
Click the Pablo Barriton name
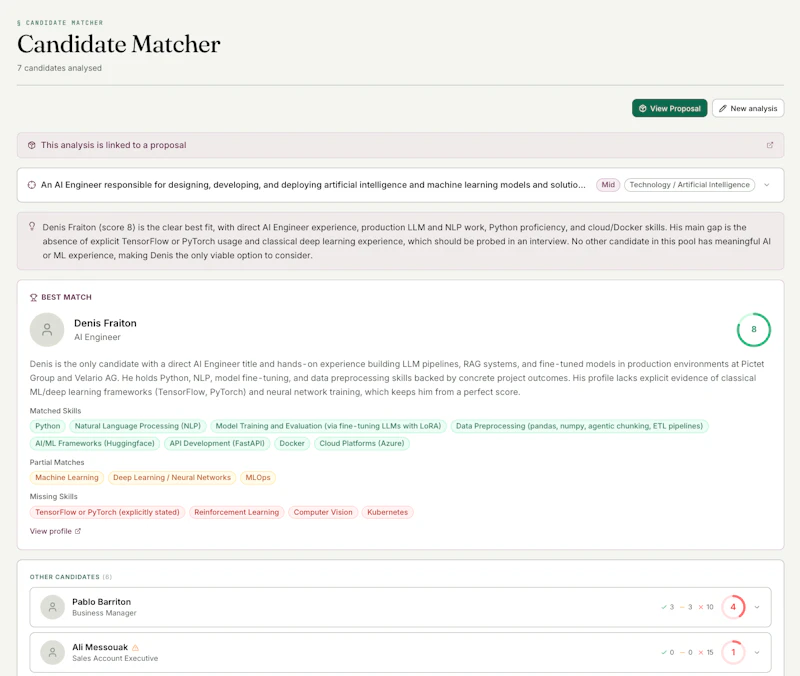pos(101,602)
